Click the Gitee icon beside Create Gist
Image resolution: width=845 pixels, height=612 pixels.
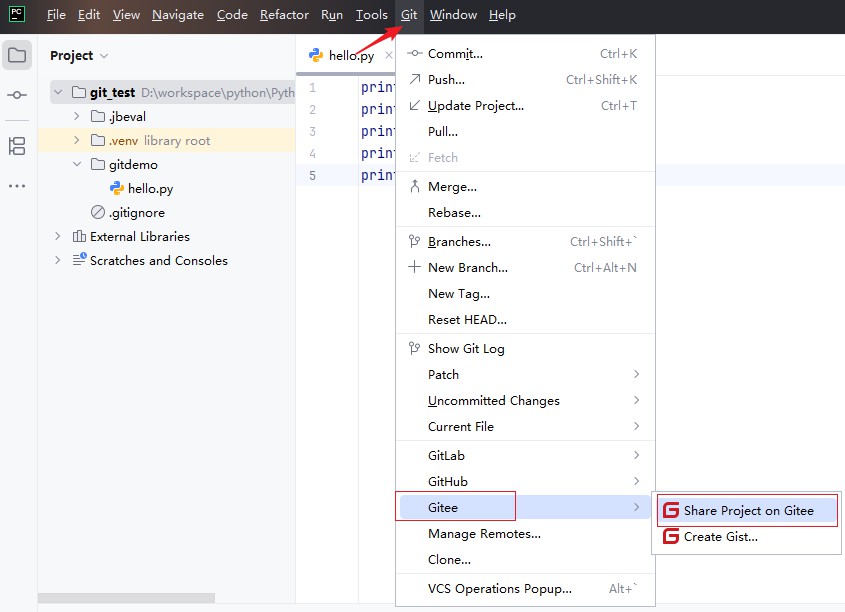671,536
